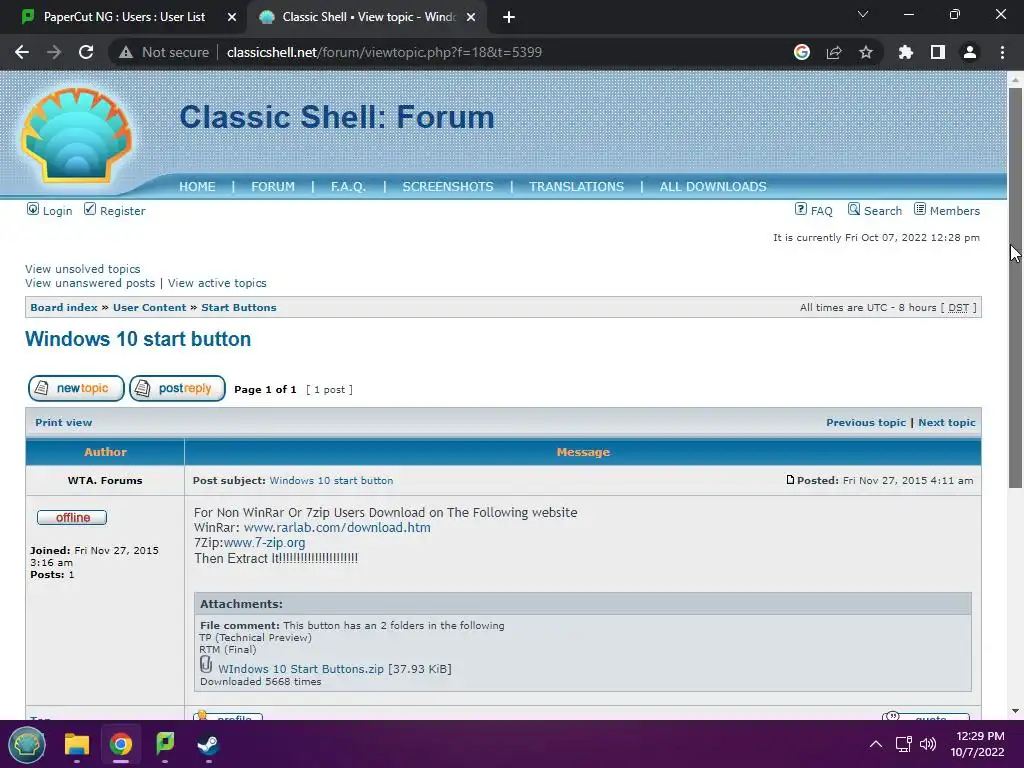Click the page vertical scrollbar thumb
The image size is (1024, 768).
coord(1015,287)
